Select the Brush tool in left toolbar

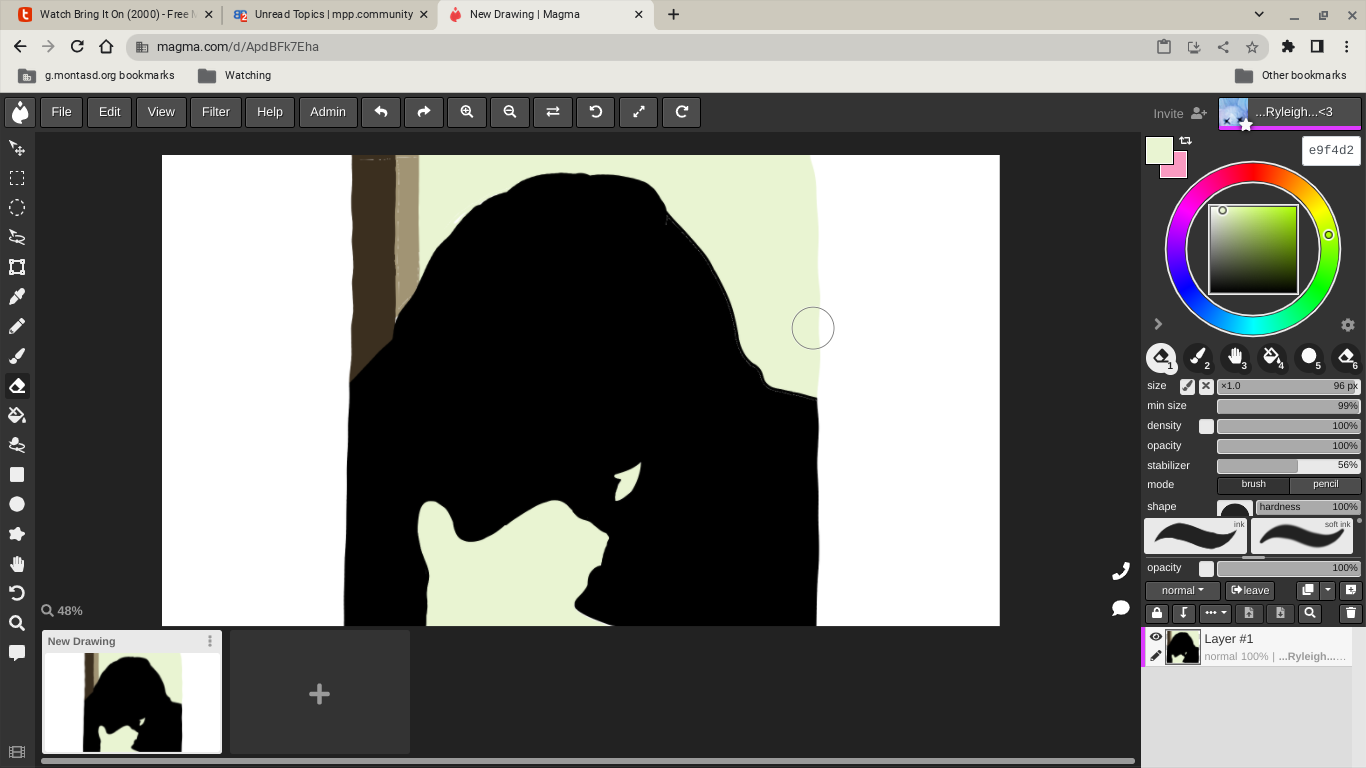click(17, 356)
